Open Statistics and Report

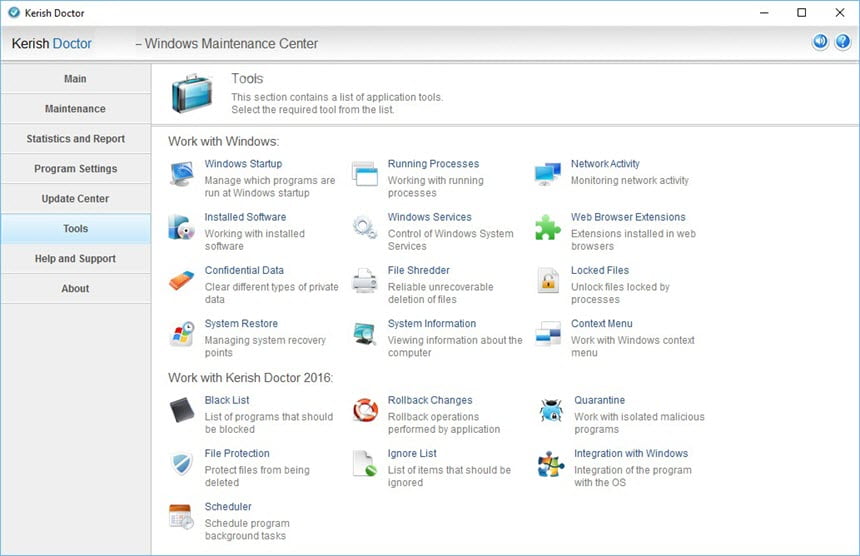pos(76,139)
